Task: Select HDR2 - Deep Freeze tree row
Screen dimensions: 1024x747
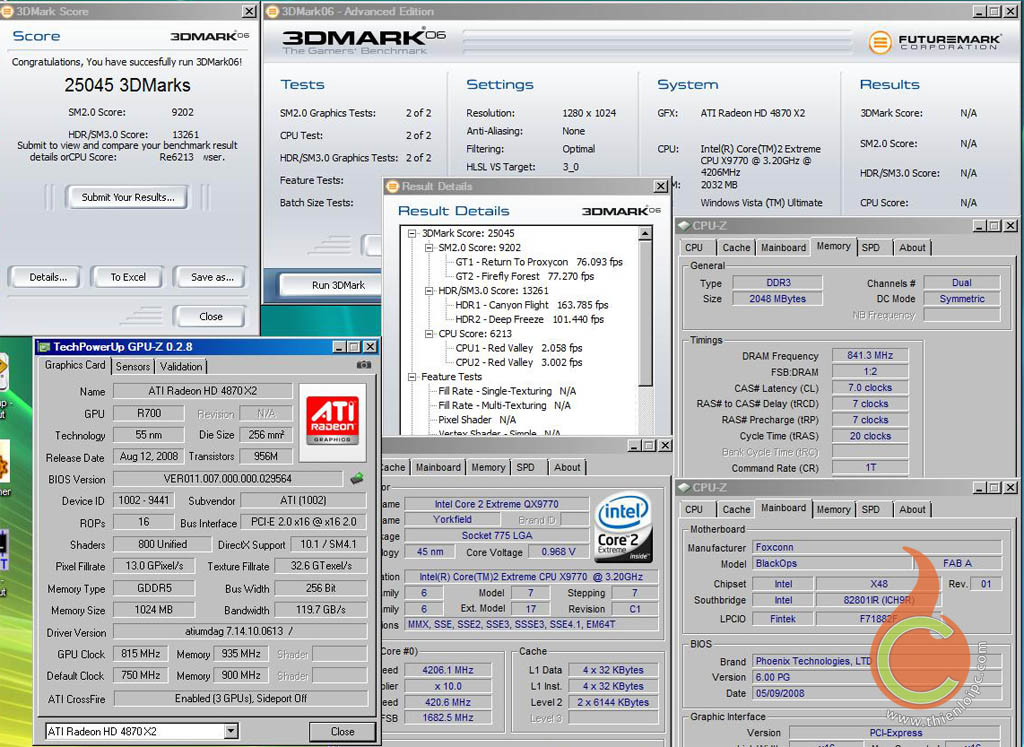Action: (x=529, y=319)
